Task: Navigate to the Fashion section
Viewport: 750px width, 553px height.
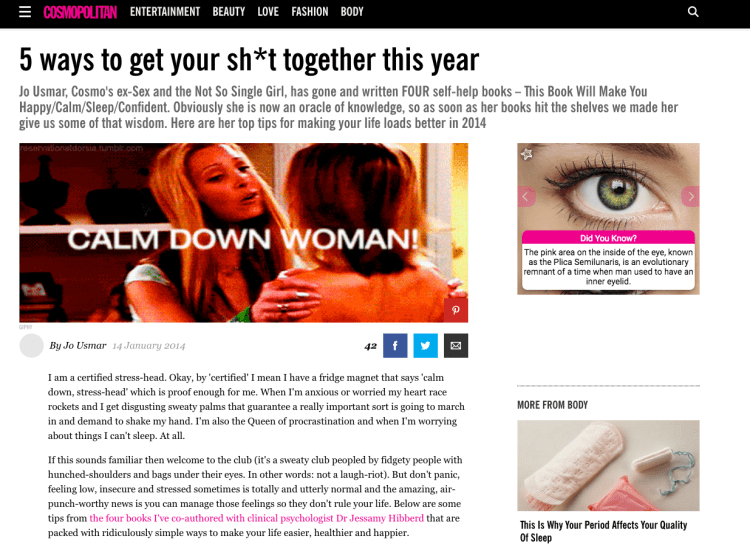Action: click(x=310, y=11)
